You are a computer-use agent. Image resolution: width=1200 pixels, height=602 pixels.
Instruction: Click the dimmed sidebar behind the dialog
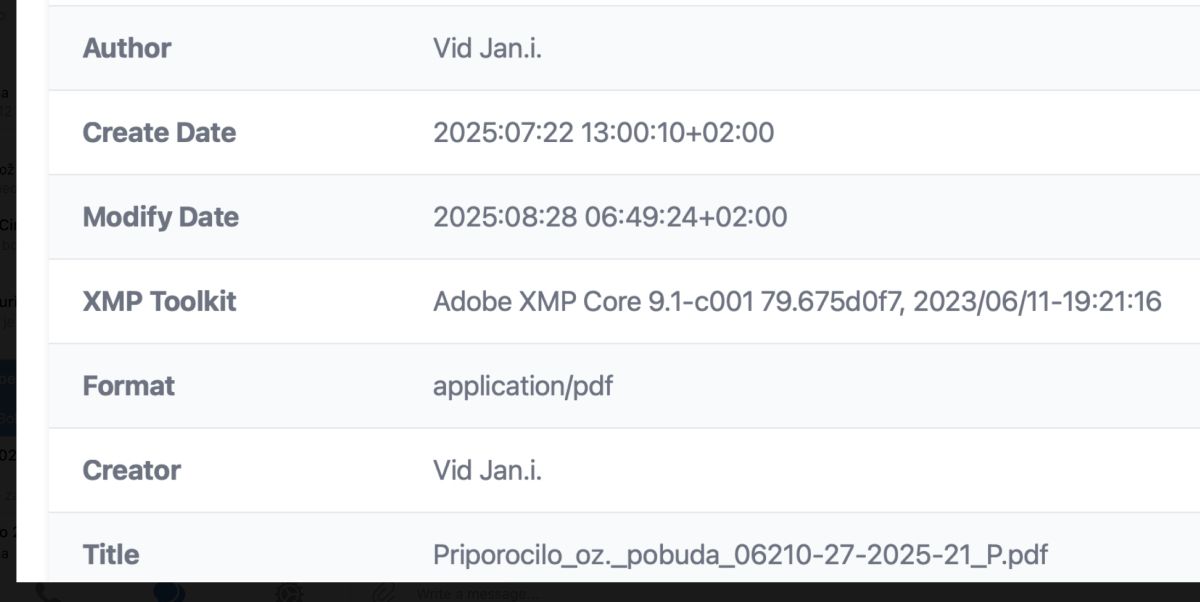click(8, 300)
